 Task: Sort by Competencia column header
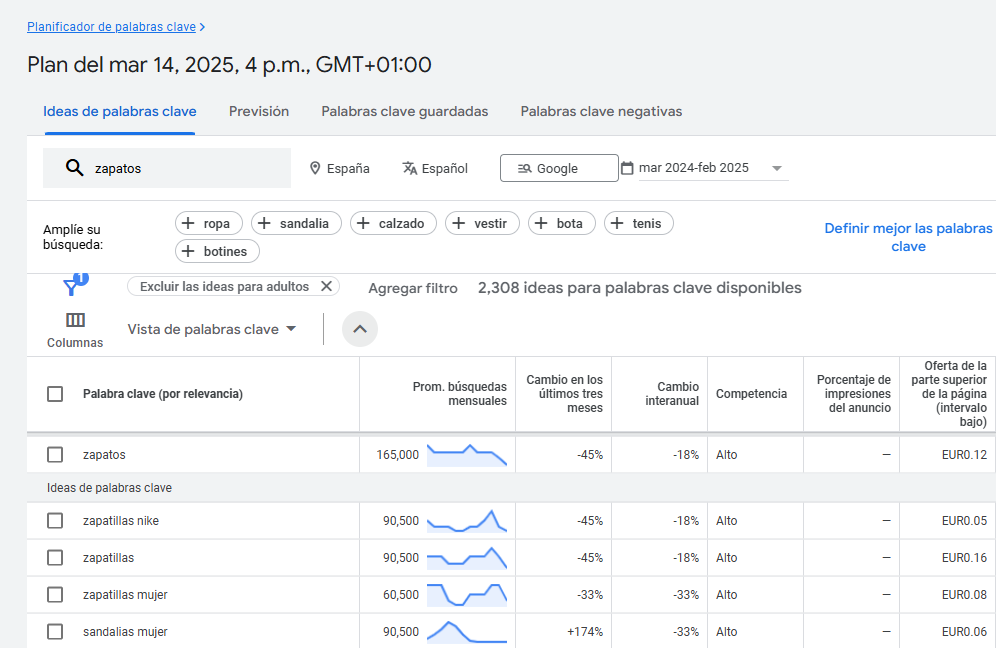pos(751,394)
